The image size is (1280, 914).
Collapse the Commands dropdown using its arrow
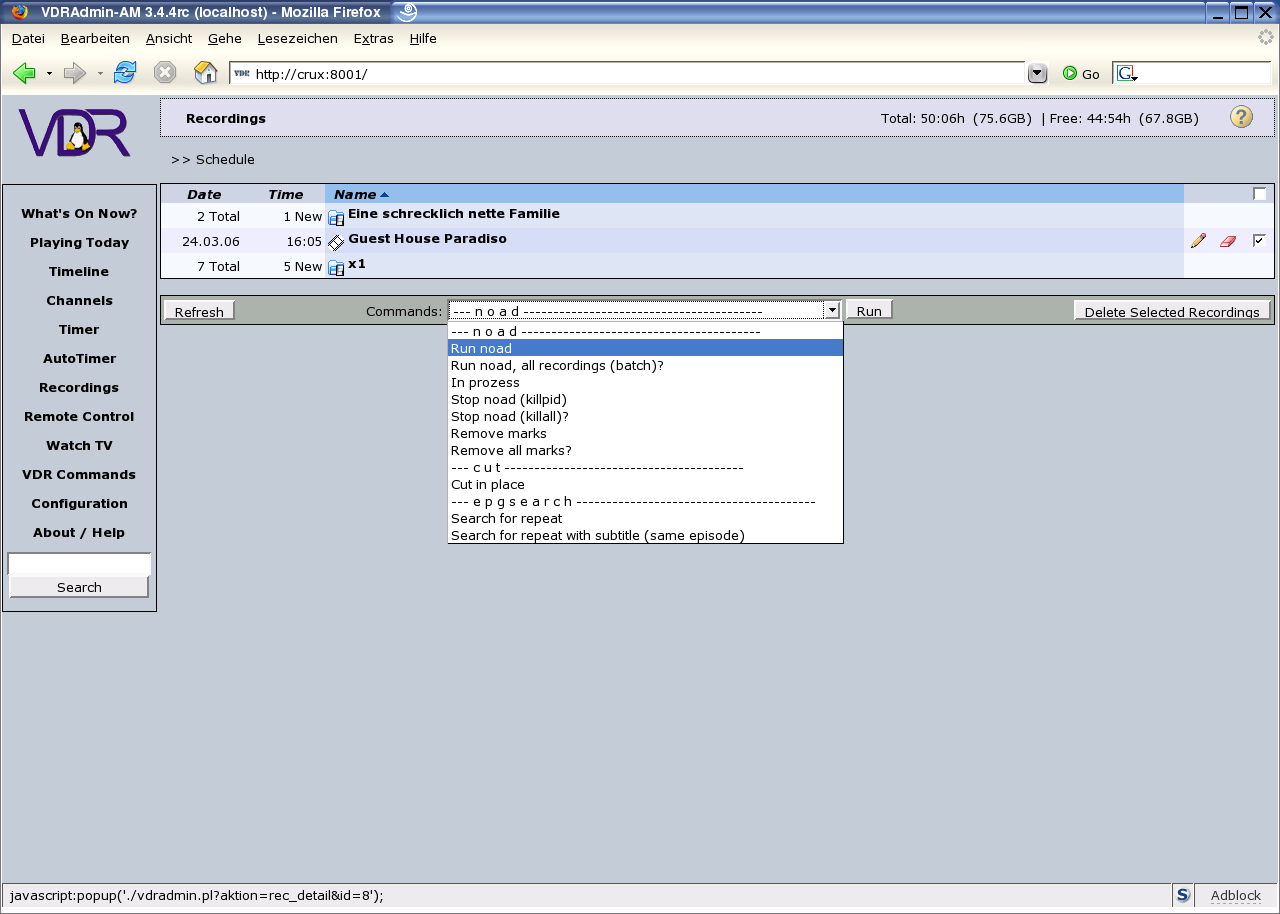pyautogui.click(x=832, y=311)
